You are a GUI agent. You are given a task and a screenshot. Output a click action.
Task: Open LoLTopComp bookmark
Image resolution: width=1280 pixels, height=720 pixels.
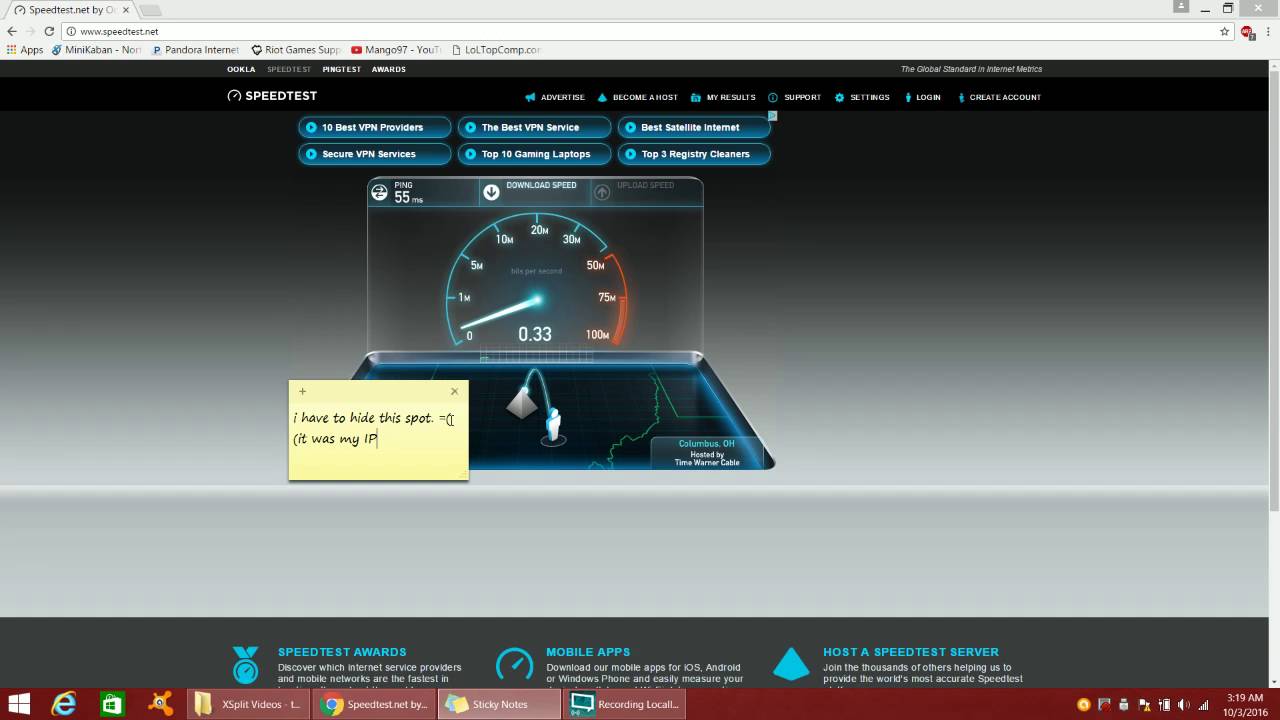(x=496, y=49)
